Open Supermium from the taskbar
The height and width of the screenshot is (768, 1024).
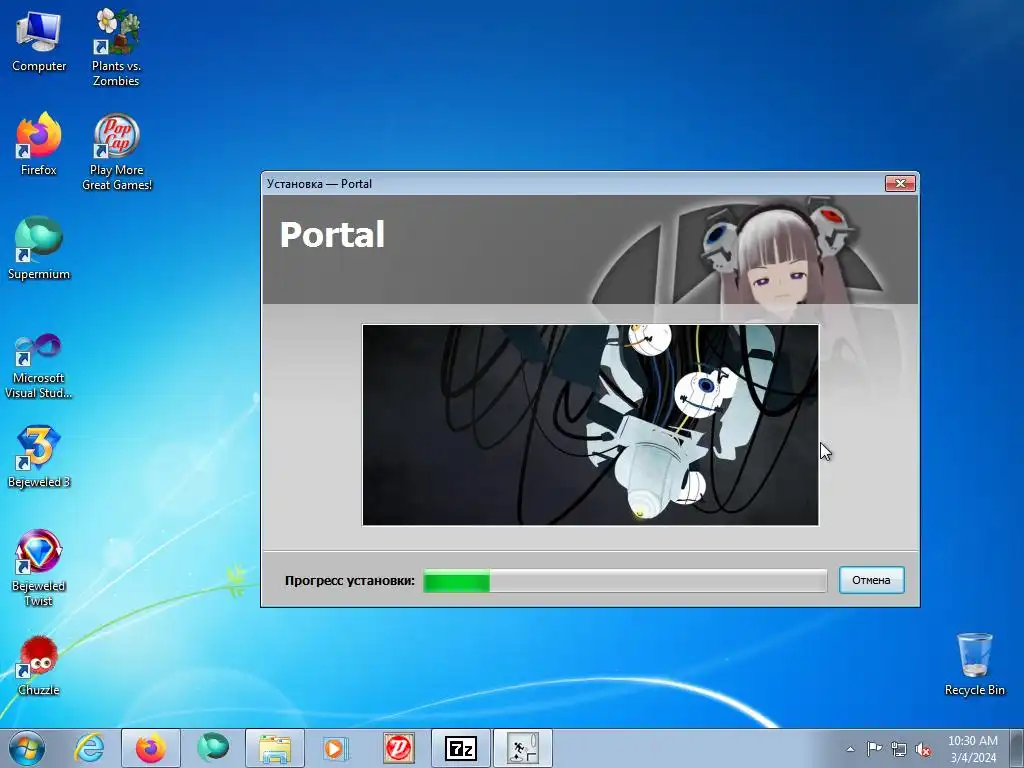tap(213, 748)
